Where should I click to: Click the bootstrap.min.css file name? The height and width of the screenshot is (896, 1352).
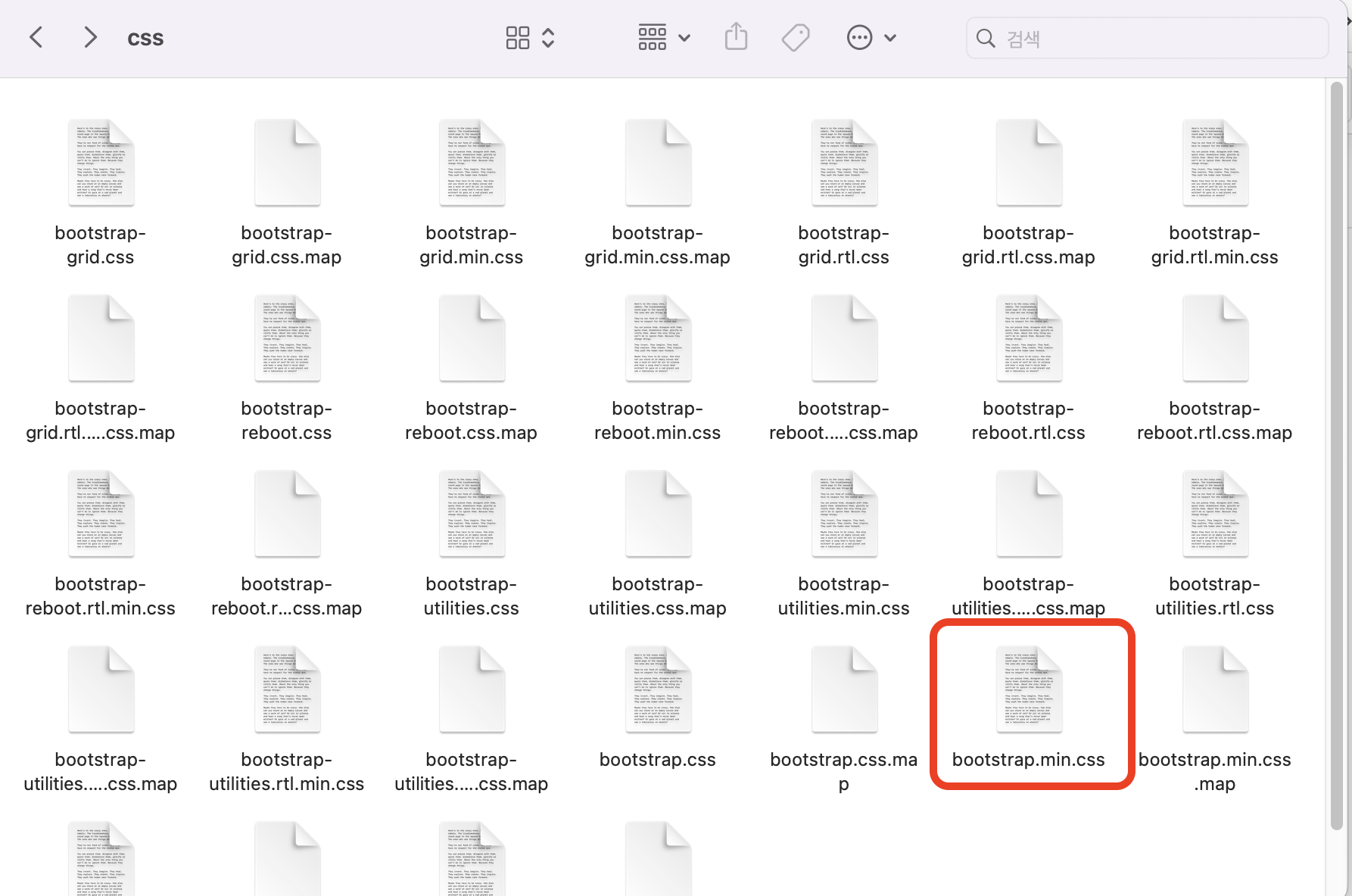coord(1029,760)
